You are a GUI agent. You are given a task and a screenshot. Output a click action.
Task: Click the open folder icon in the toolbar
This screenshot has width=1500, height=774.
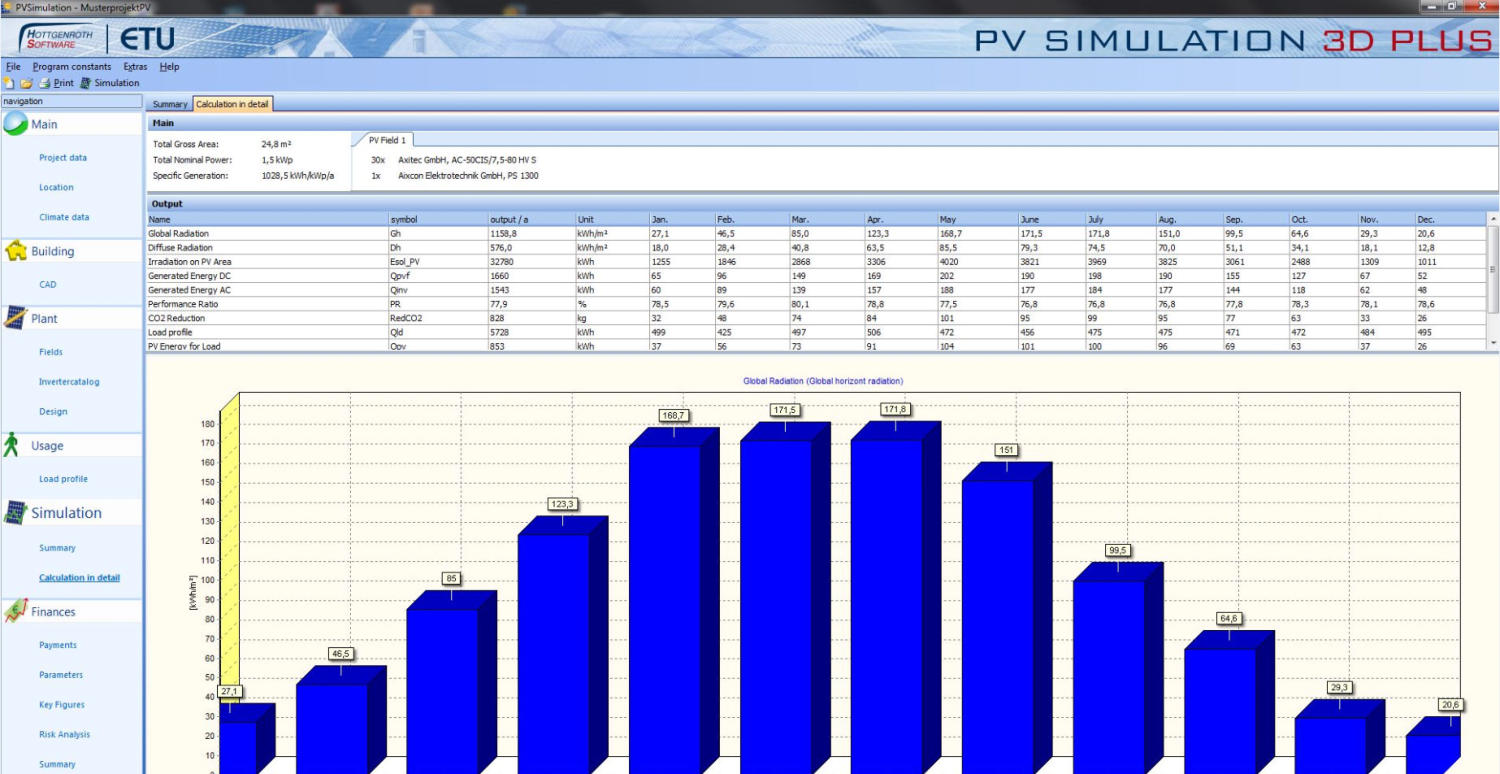26,83
